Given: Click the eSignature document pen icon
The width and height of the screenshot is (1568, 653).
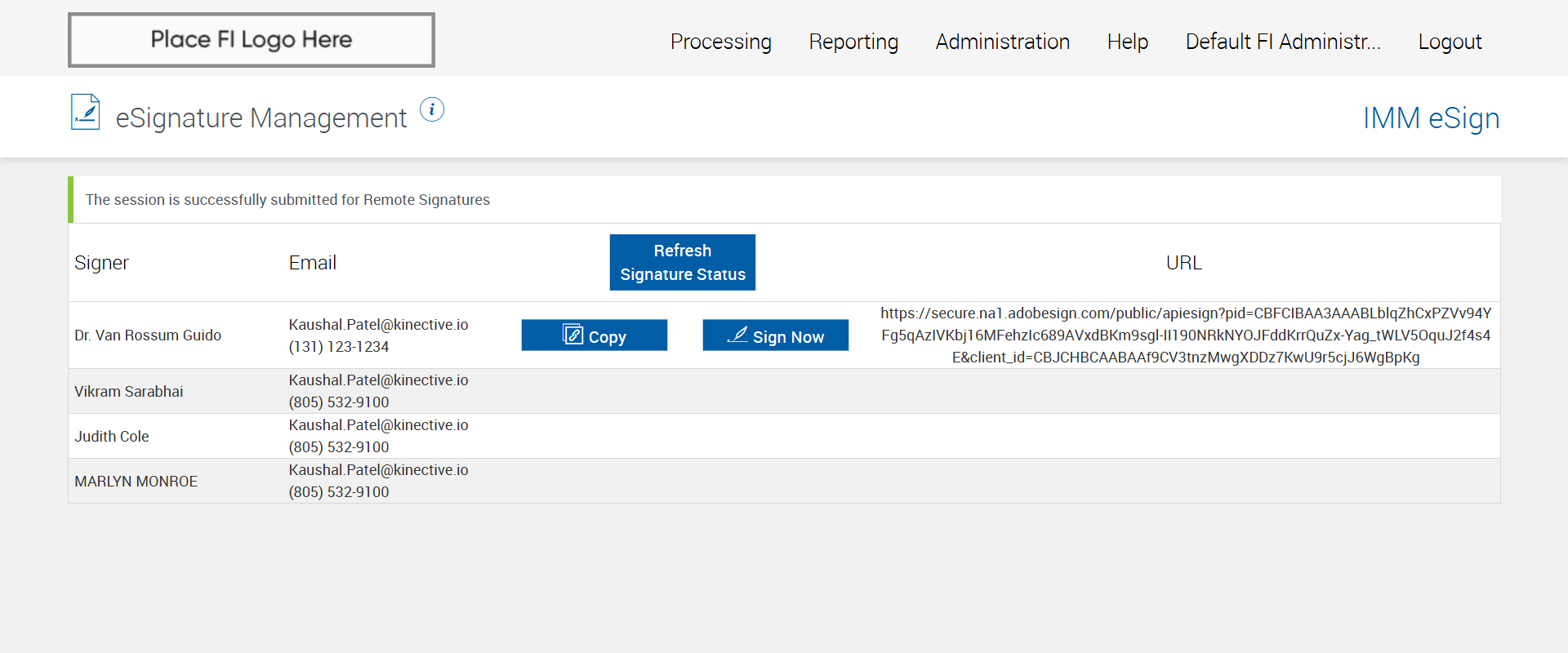Looking at the screenshot, I should (x=86, y=112).
